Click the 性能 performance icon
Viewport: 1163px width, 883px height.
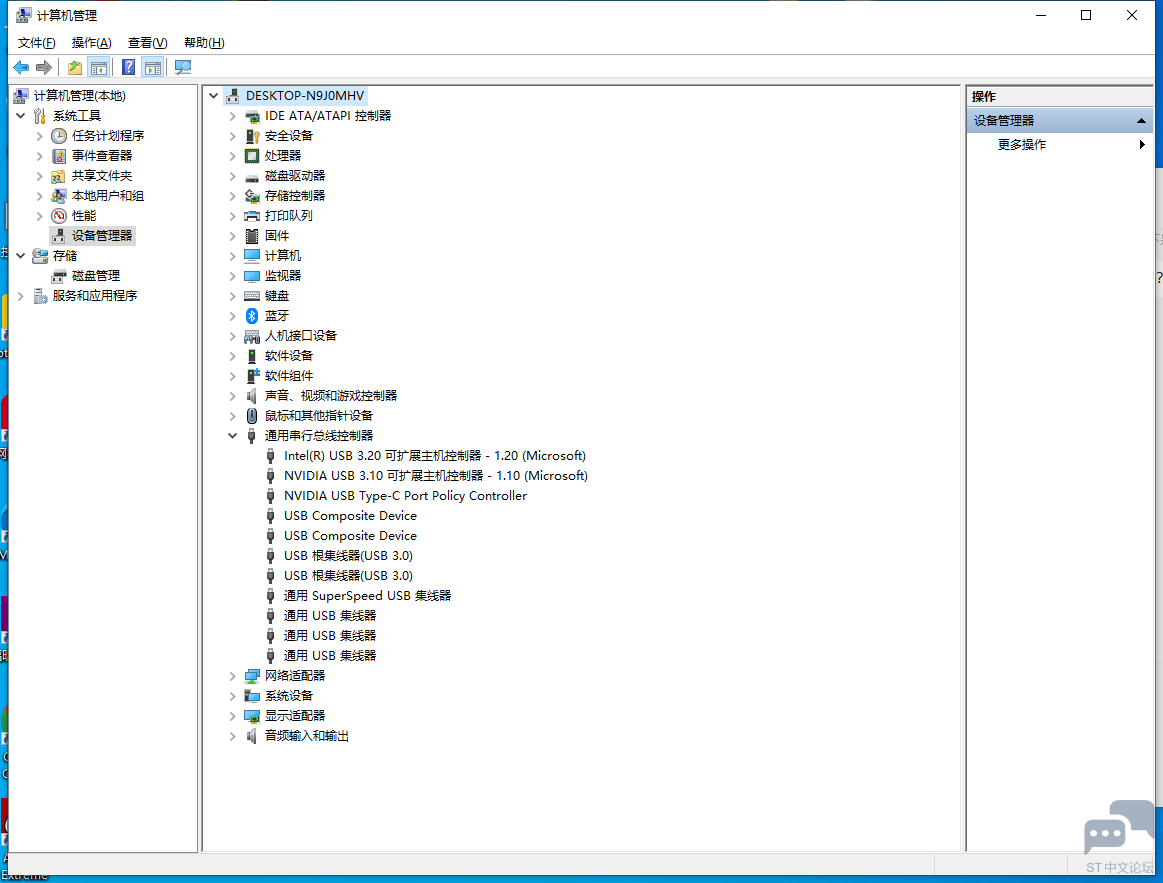point(59,216)
